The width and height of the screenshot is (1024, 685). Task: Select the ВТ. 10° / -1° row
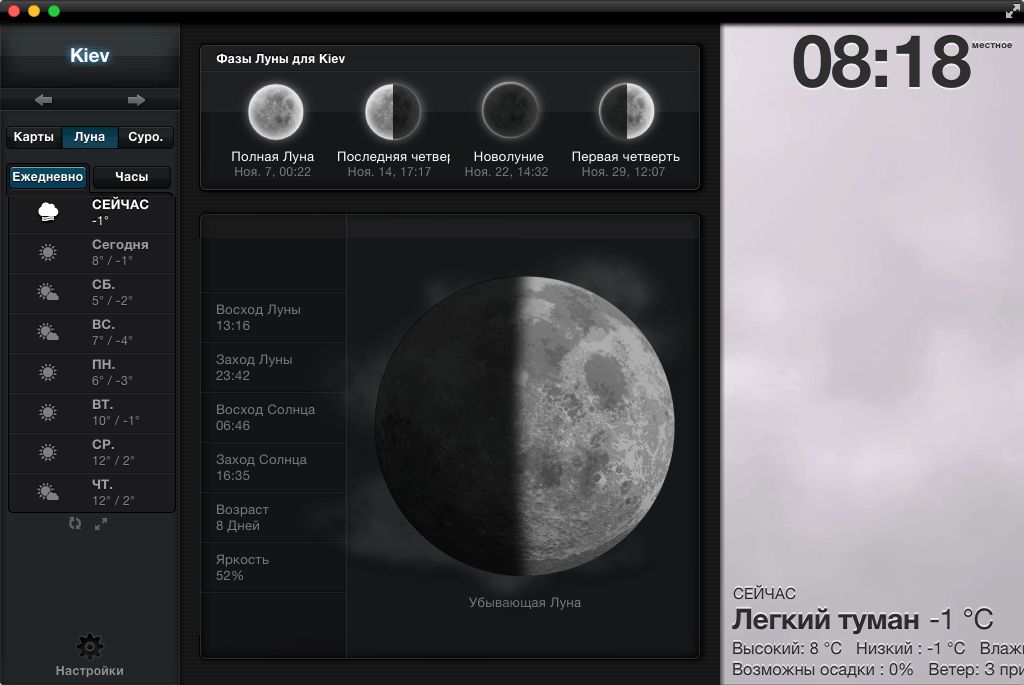click(91, 412)
